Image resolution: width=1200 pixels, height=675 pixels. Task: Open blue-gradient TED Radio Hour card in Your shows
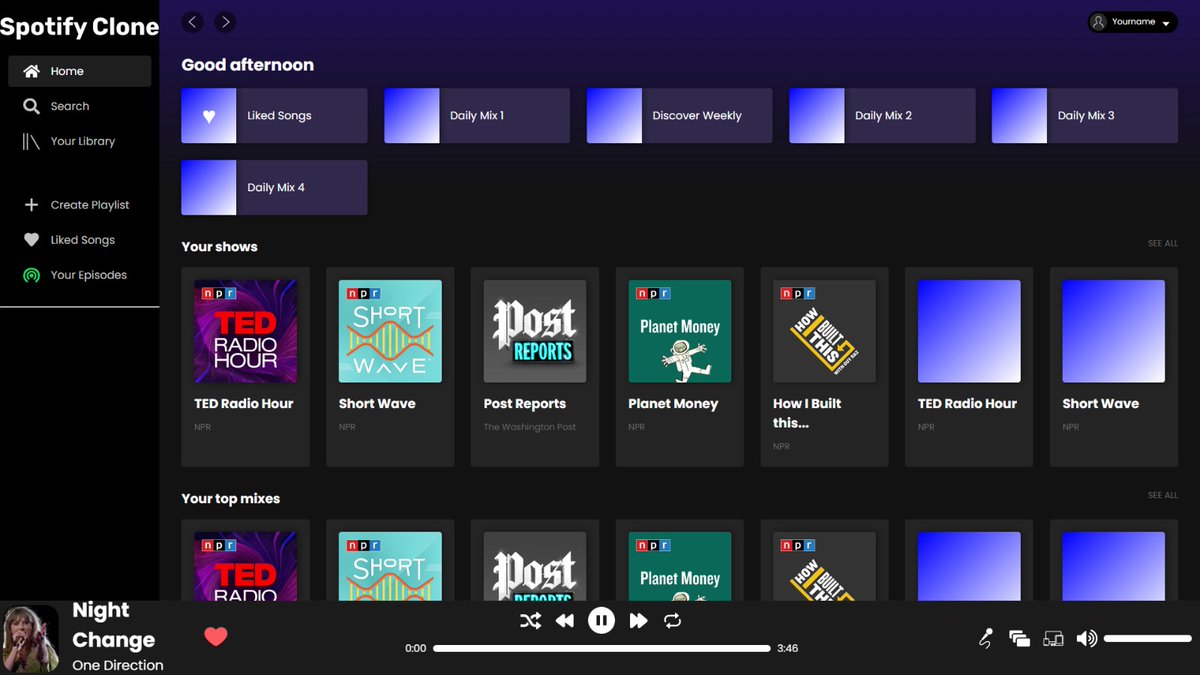click(969, 367)
